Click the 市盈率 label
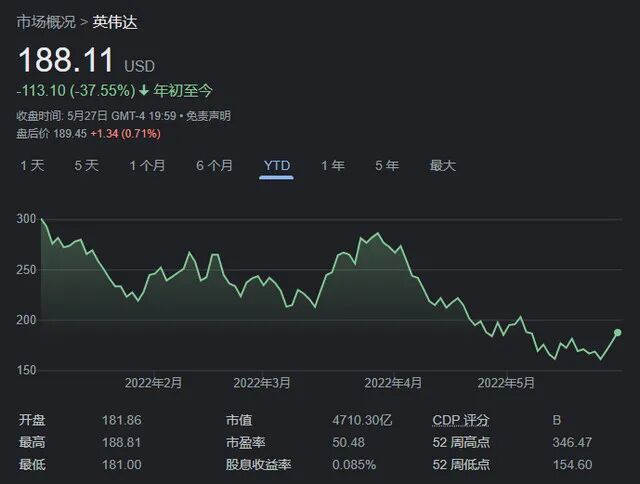The width and height of the screenshot is (640, 484). pos(245,442)
